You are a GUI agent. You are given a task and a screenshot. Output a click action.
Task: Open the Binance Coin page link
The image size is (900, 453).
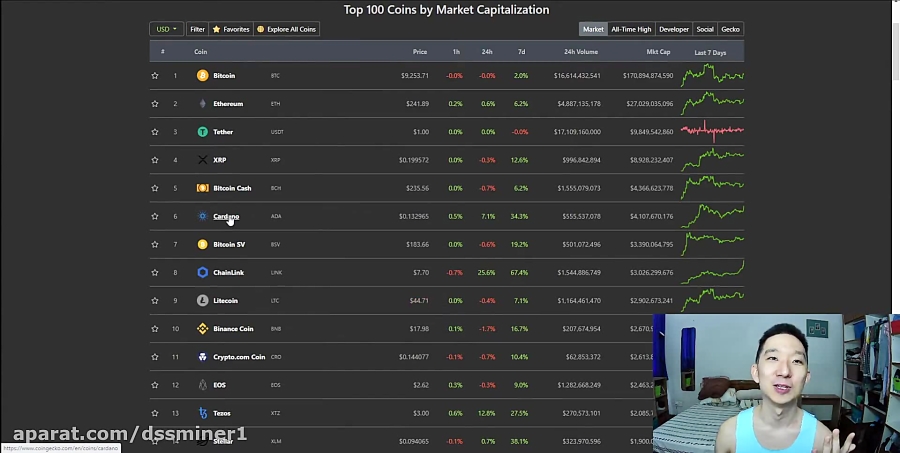[233, 328]
